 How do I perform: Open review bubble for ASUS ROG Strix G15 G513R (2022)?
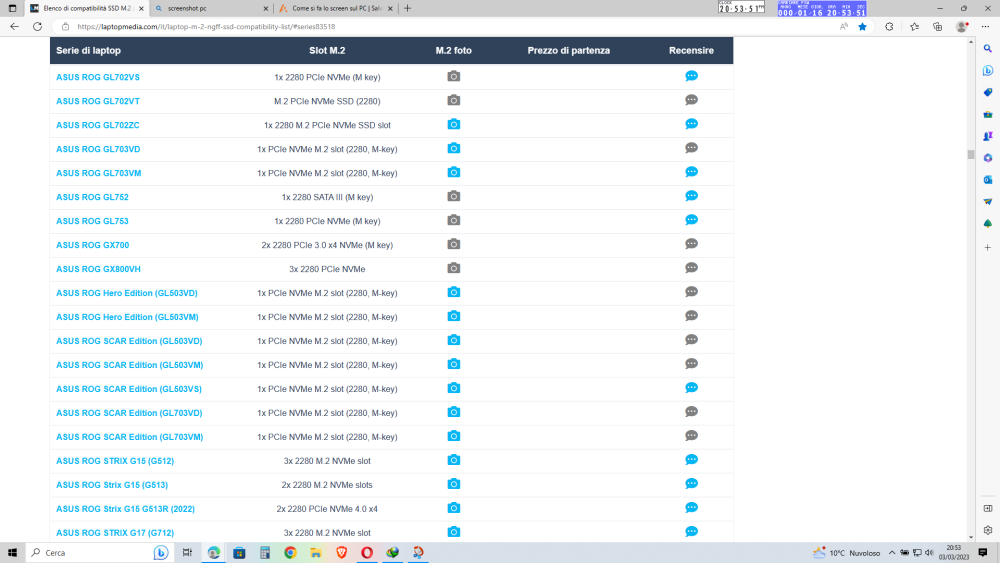click(691, 508)
